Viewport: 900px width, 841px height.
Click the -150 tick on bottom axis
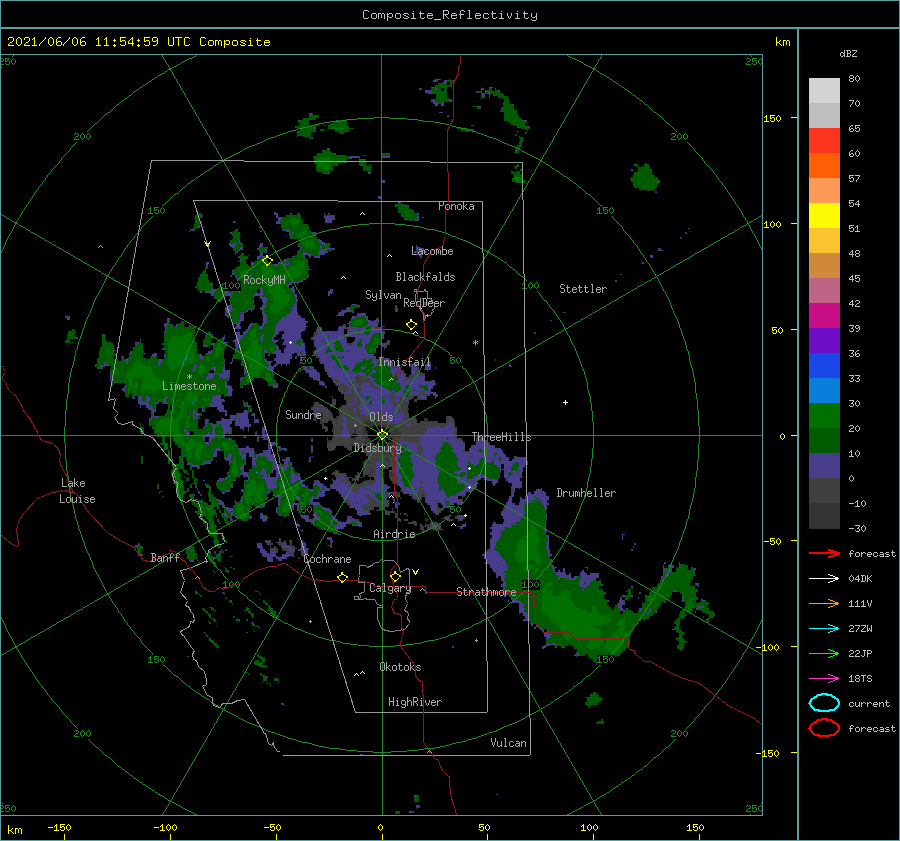click(59, 827)
